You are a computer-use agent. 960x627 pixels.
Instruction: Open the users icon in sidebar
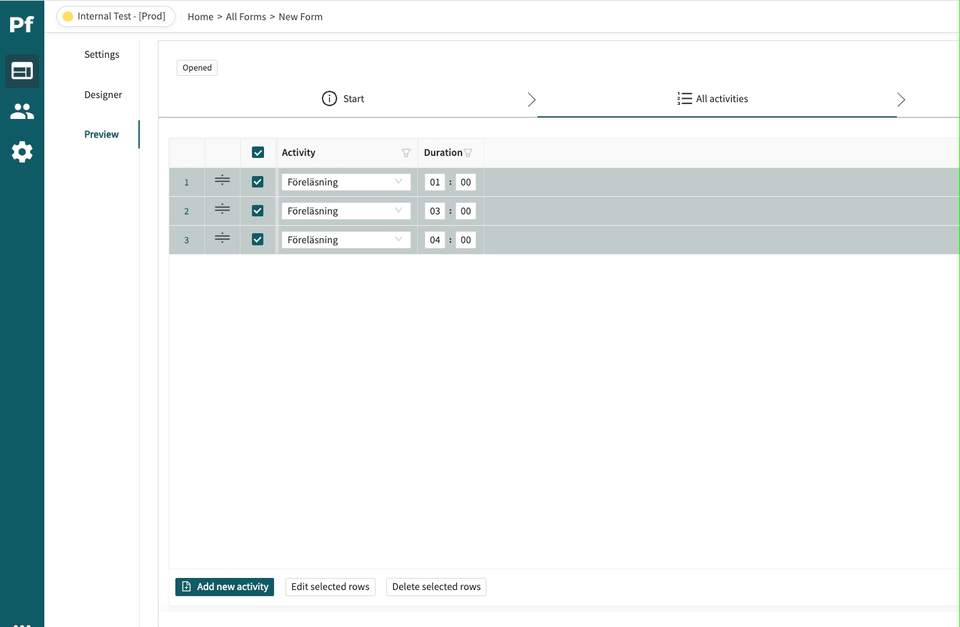22,111
